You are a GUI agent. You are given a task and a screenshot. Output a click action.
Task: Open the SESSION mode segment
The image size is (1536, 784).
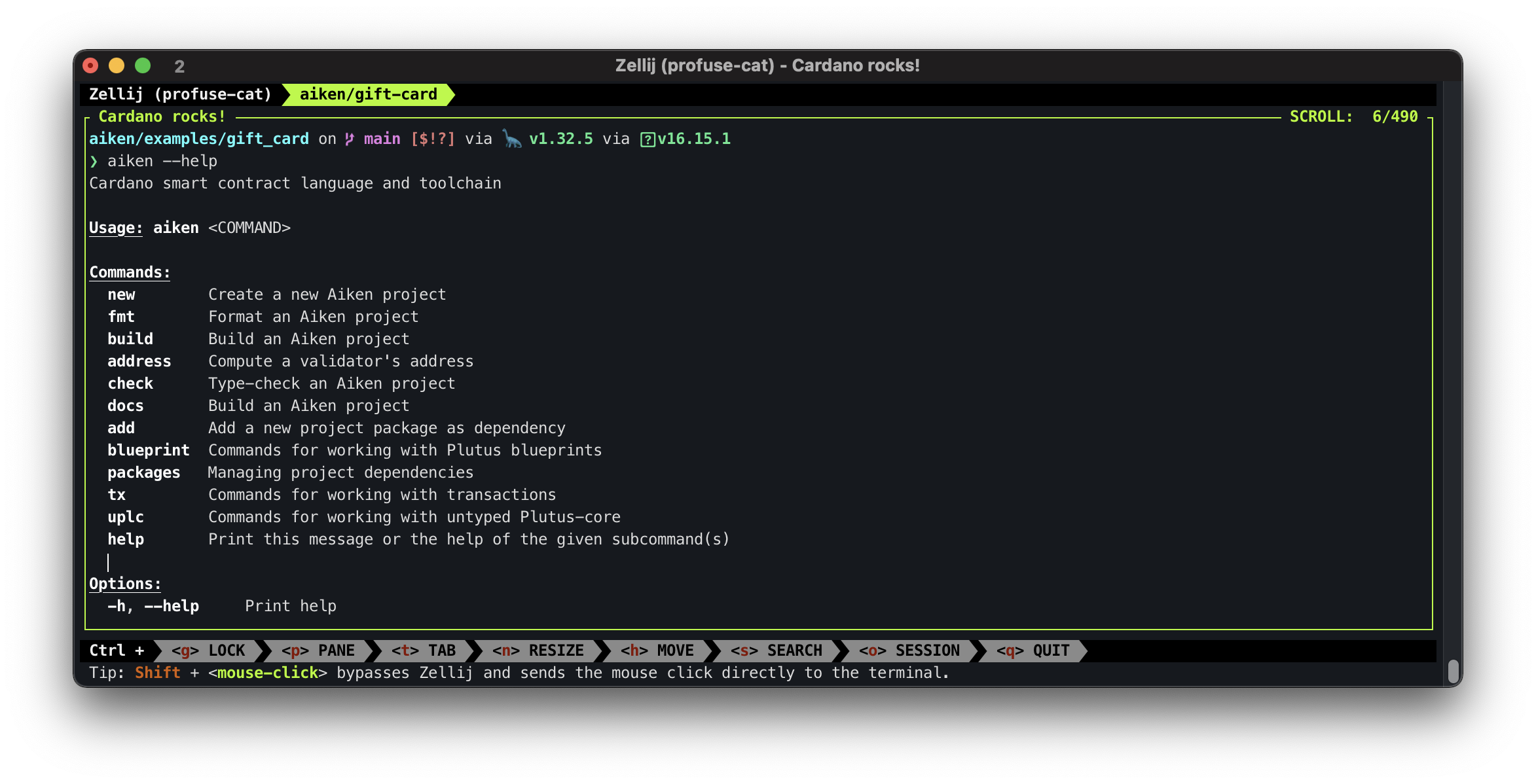point(909,650)
